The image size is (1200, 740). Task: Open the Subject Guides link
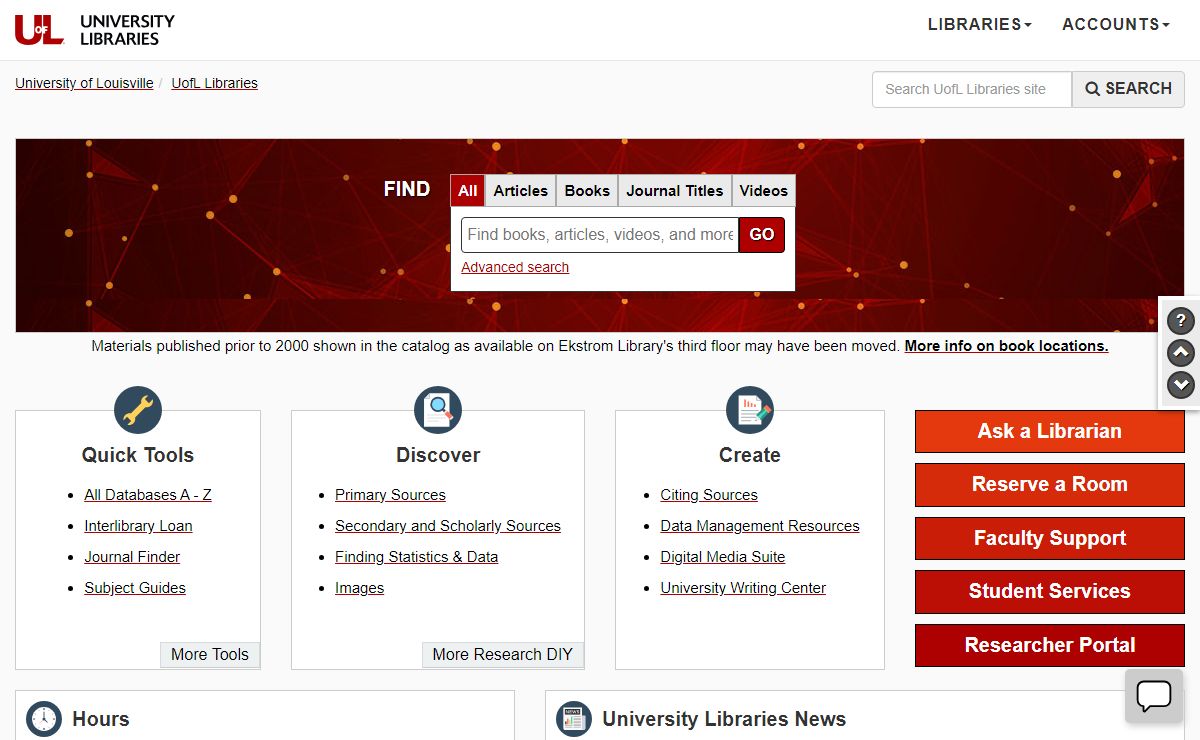pyautogui.click(x=135, y=588)
